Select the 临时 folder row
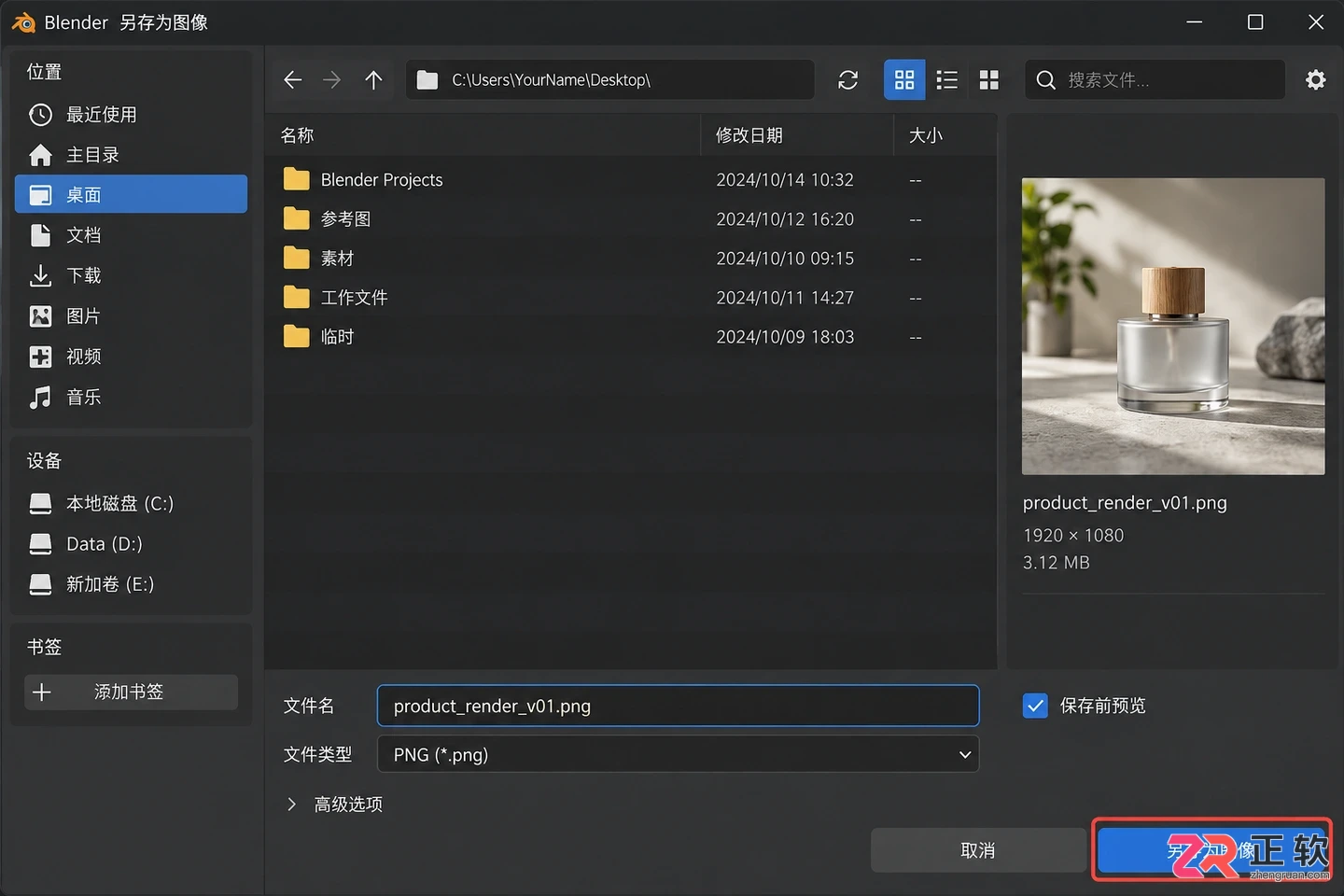1344x896 pixels. tap(631, 337)
